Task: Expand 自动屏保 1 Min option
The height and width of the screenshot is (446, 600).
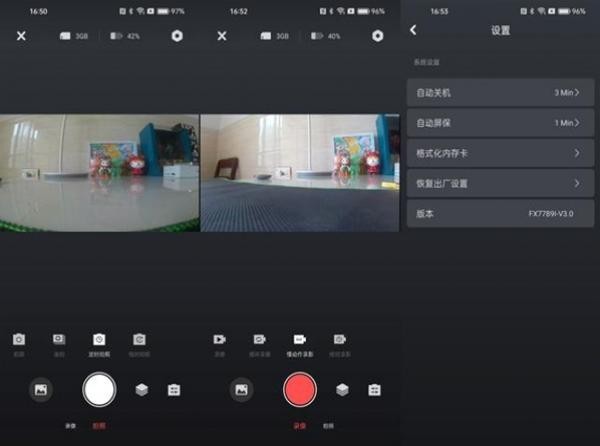Action: 500,123
